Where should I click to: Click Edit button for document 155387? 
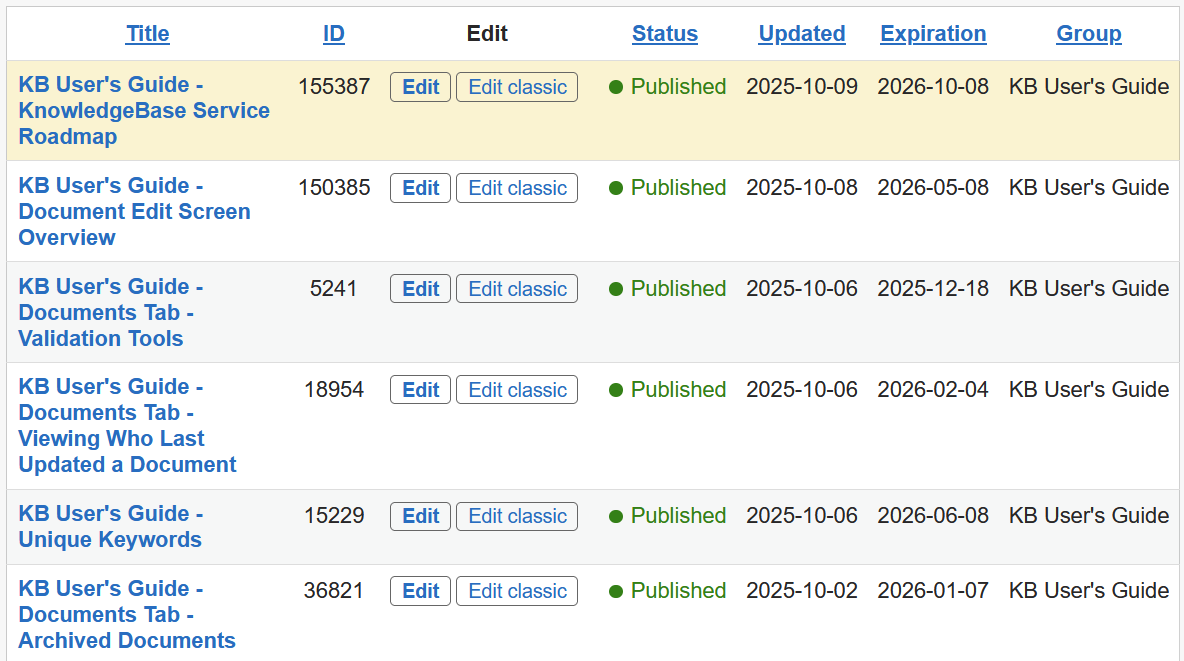coord(420,87)
